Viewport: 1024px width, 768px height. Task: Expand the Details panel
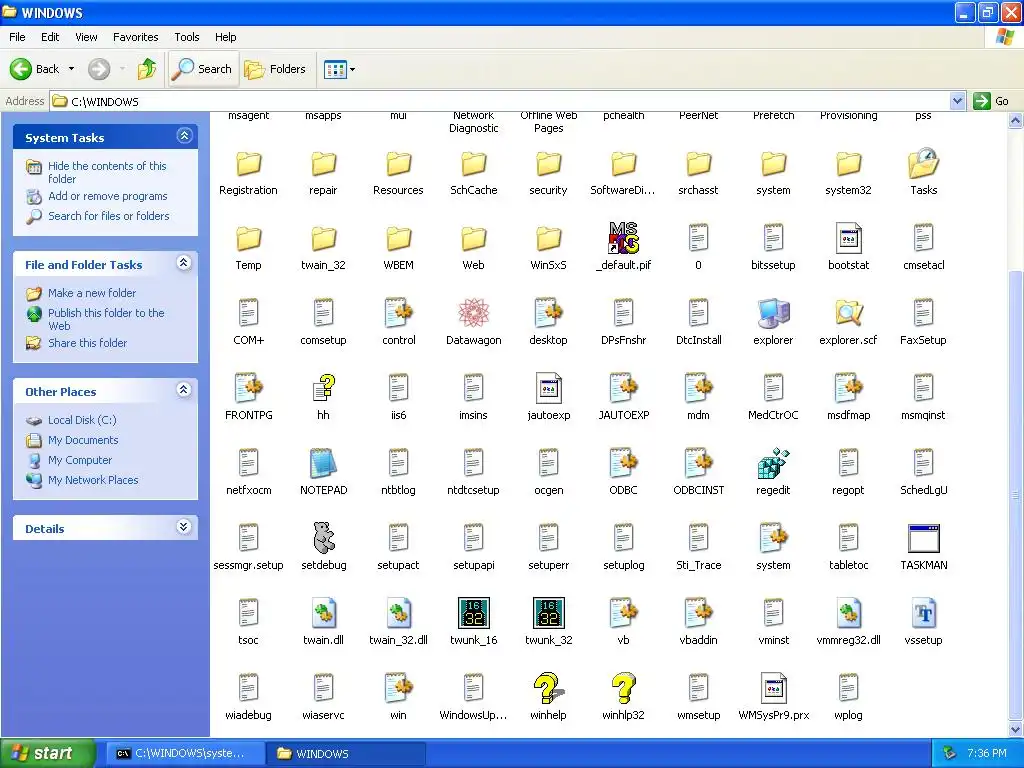point(184,527)
